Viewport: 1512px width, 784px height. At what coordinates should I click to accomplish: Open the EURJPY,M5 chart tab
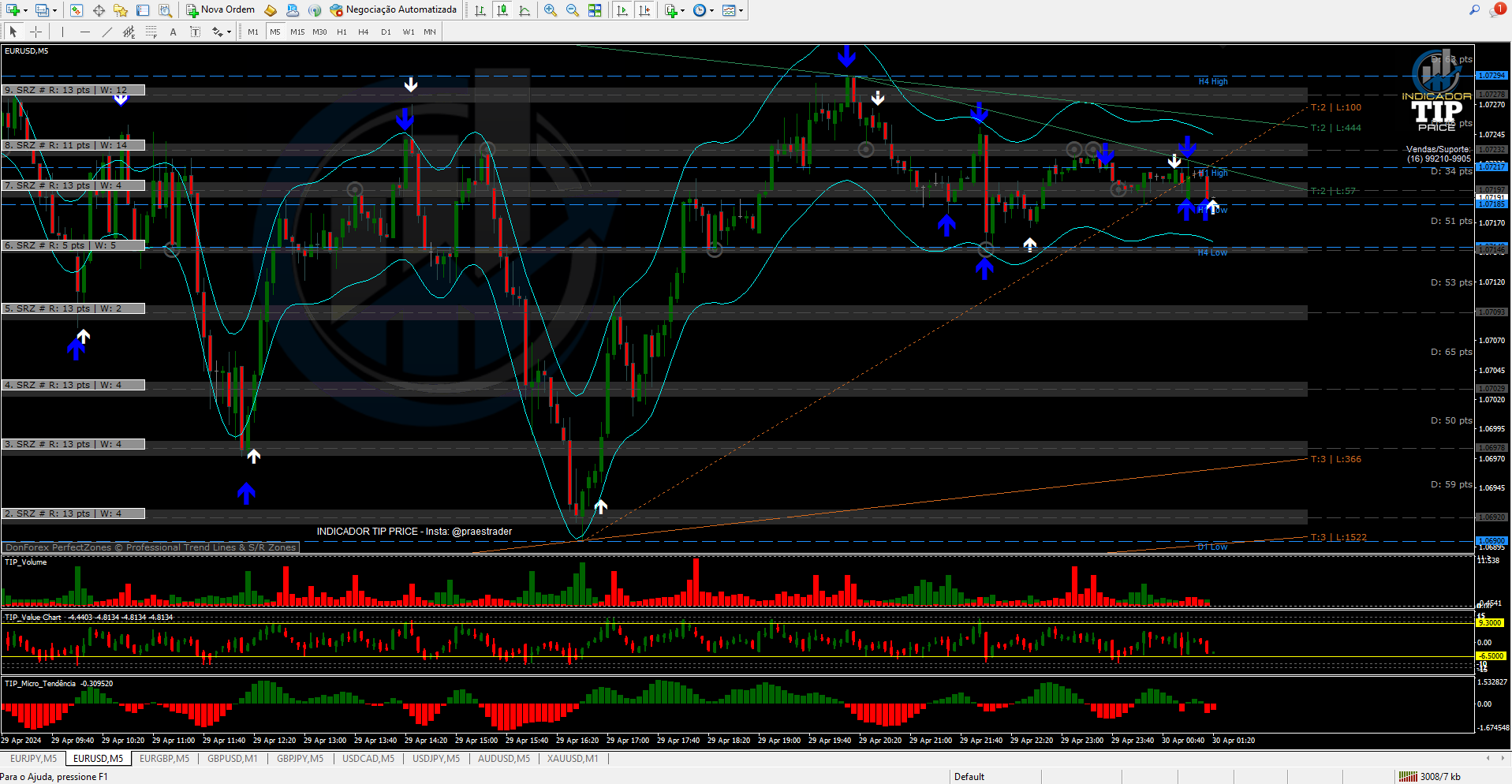[33, 759]
